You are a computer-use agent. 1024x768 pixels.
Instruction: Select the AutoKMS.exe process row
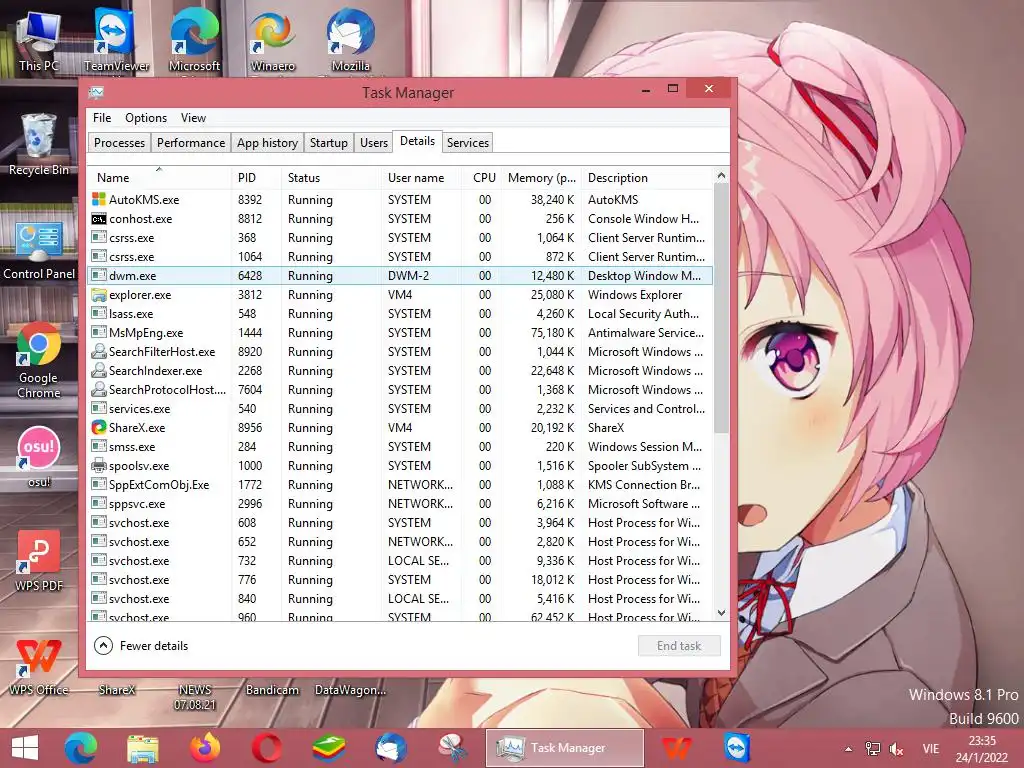(x=400, y=200)
